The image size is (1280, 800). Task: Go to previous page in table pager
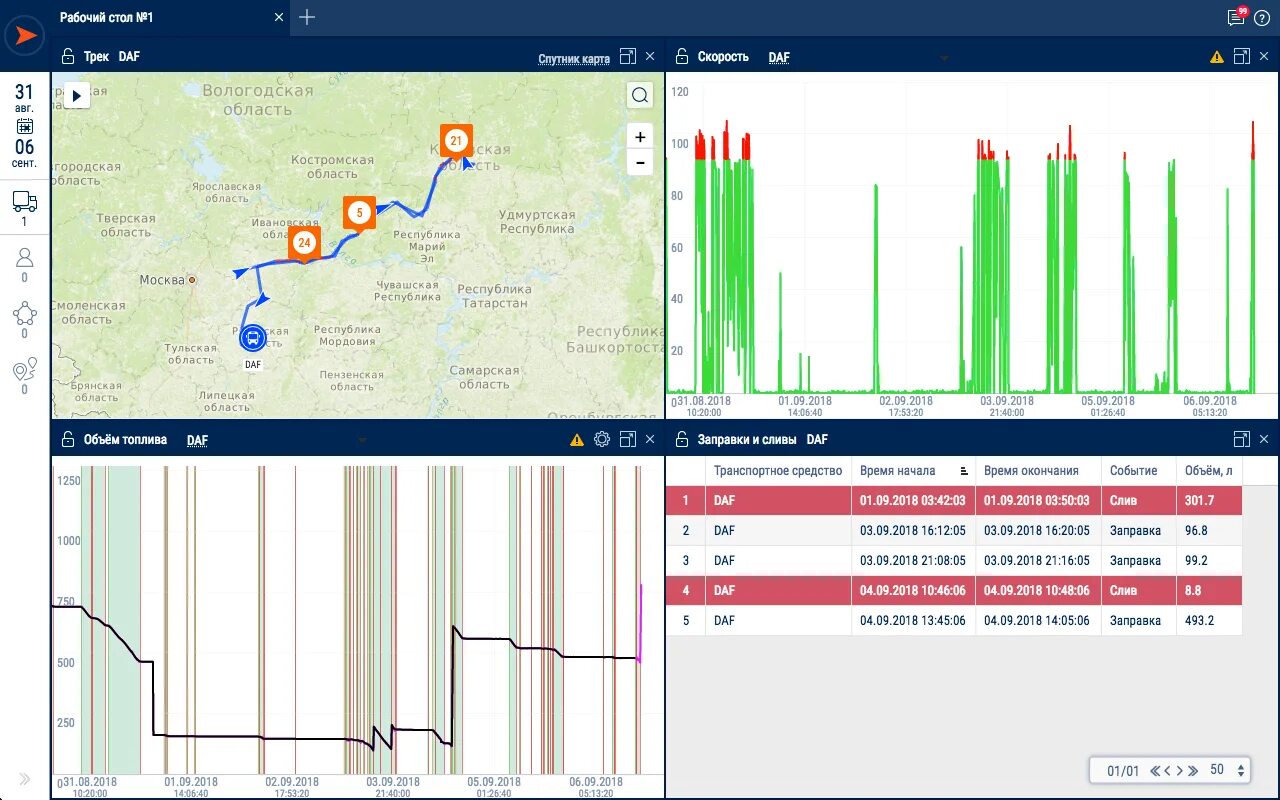pos(1168,770)
